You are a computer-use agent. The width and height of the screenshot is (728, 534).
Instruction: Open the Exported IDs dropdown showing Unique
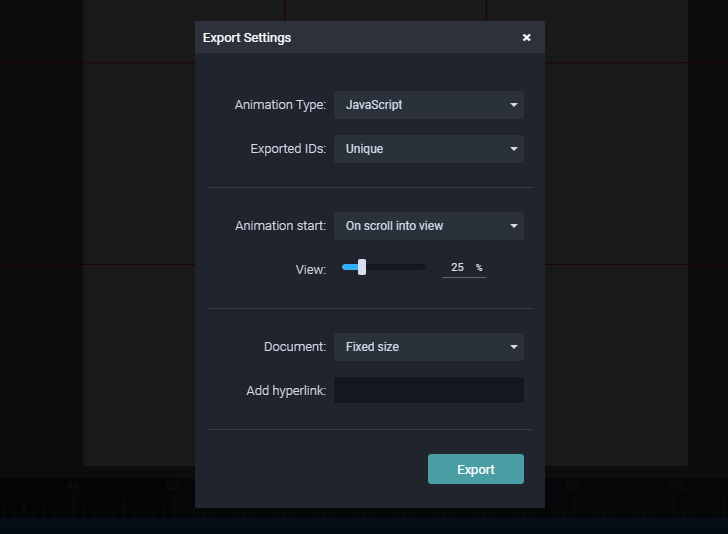click(429, 149)
